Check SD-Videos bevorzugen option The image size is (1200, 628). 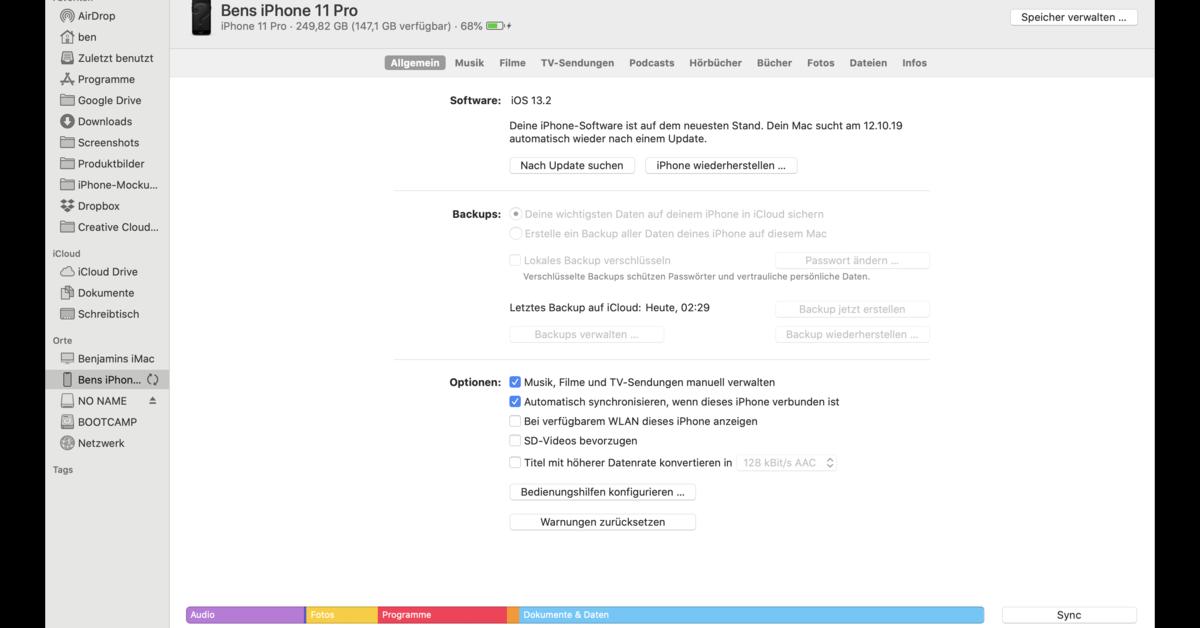coord(515,441)
